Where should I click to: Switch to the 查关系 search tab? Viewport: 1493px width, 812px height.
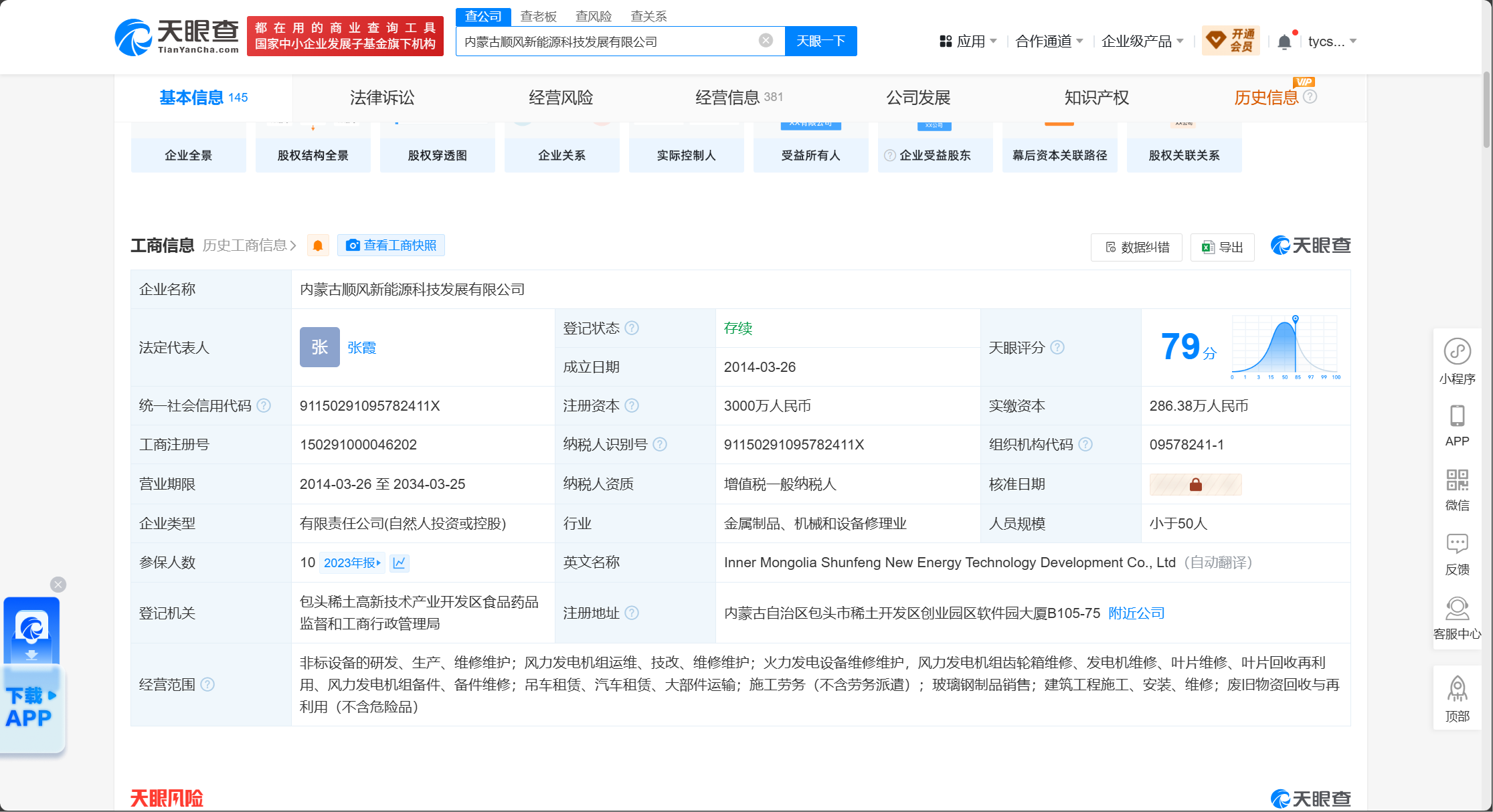pos(648,16)
